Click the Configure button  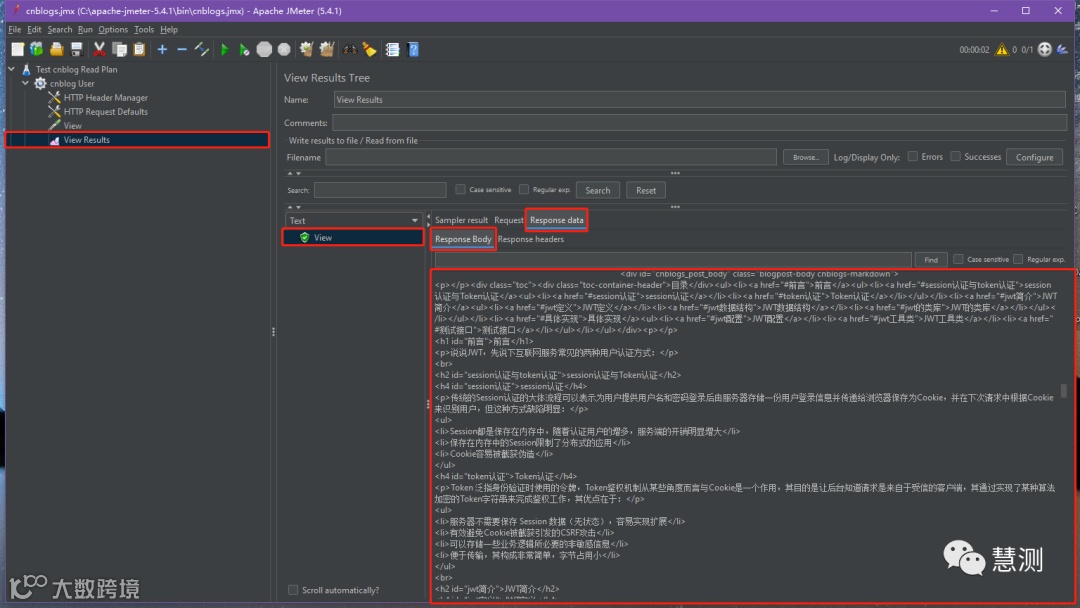coord(1034,157)
